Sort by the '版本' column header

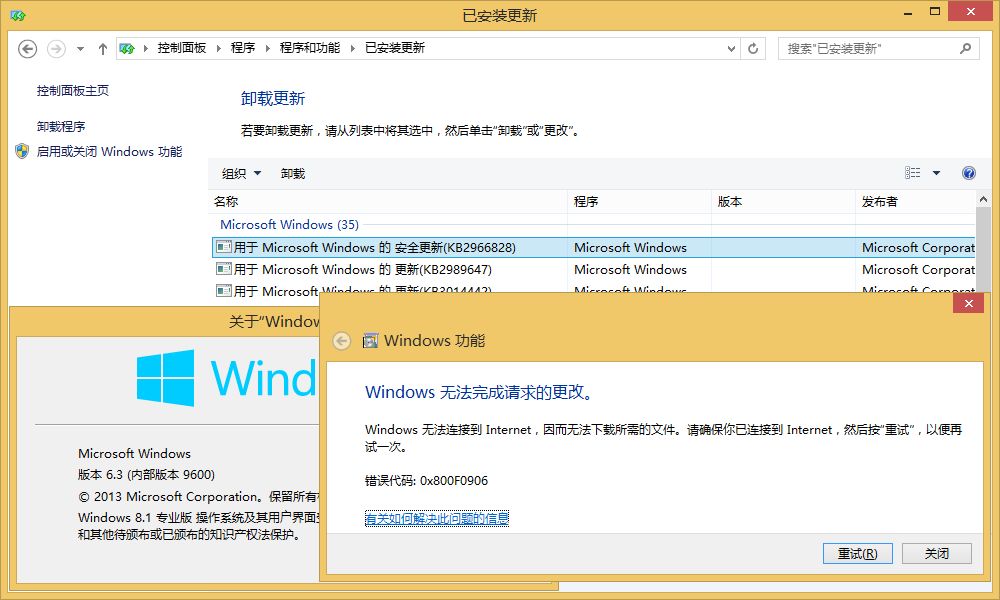click(783, 201)
